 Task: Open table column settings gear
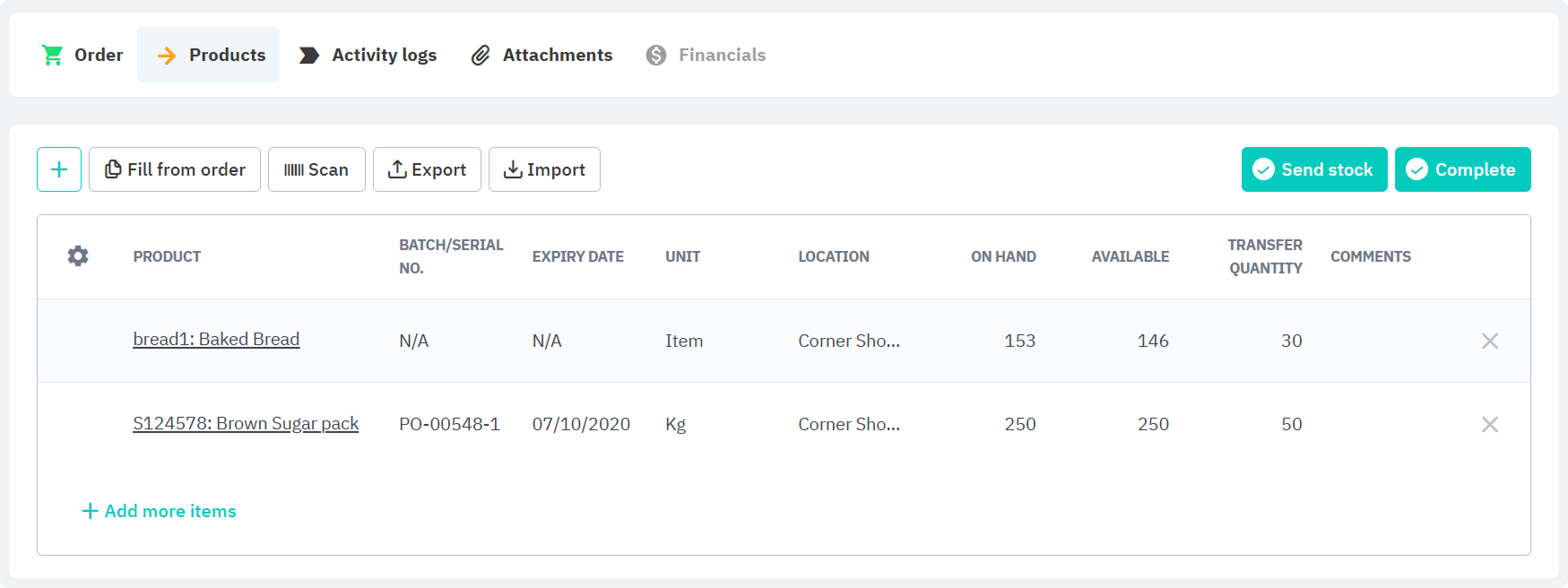tap(78, 256)
